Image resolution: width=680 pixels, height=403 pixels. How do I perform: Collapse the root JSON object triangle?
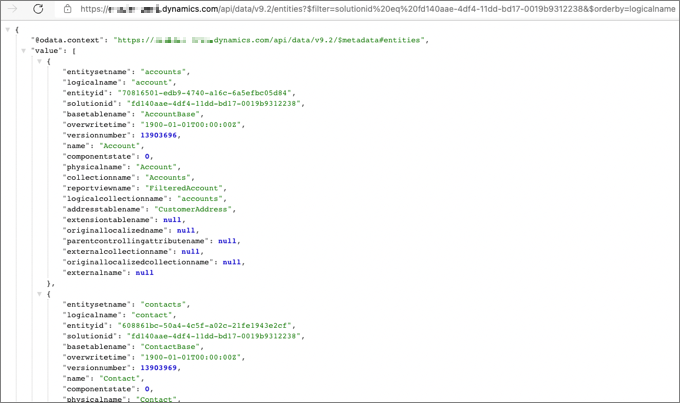8,29
